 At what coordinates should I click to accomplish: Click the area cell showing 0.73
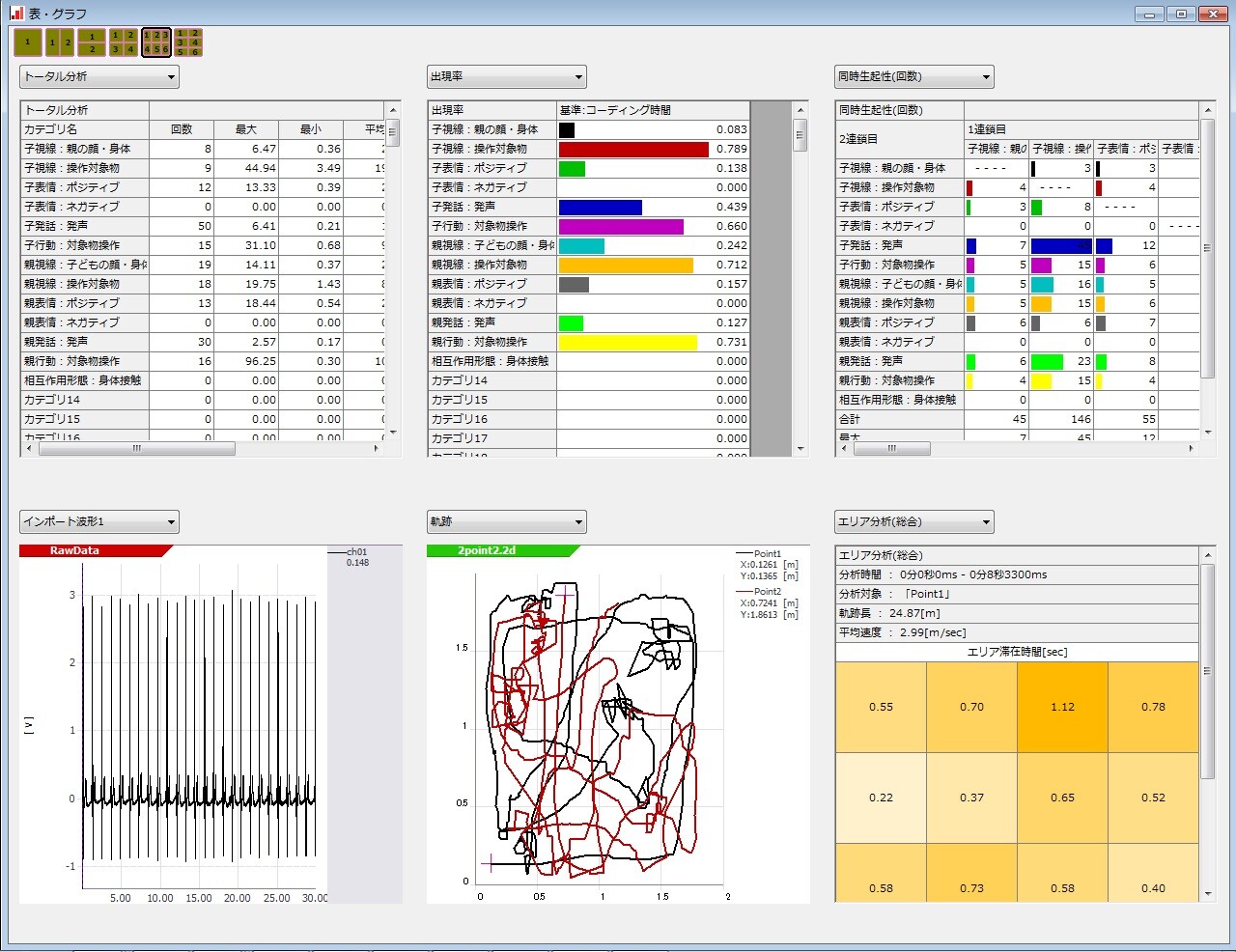coord(971,874)
